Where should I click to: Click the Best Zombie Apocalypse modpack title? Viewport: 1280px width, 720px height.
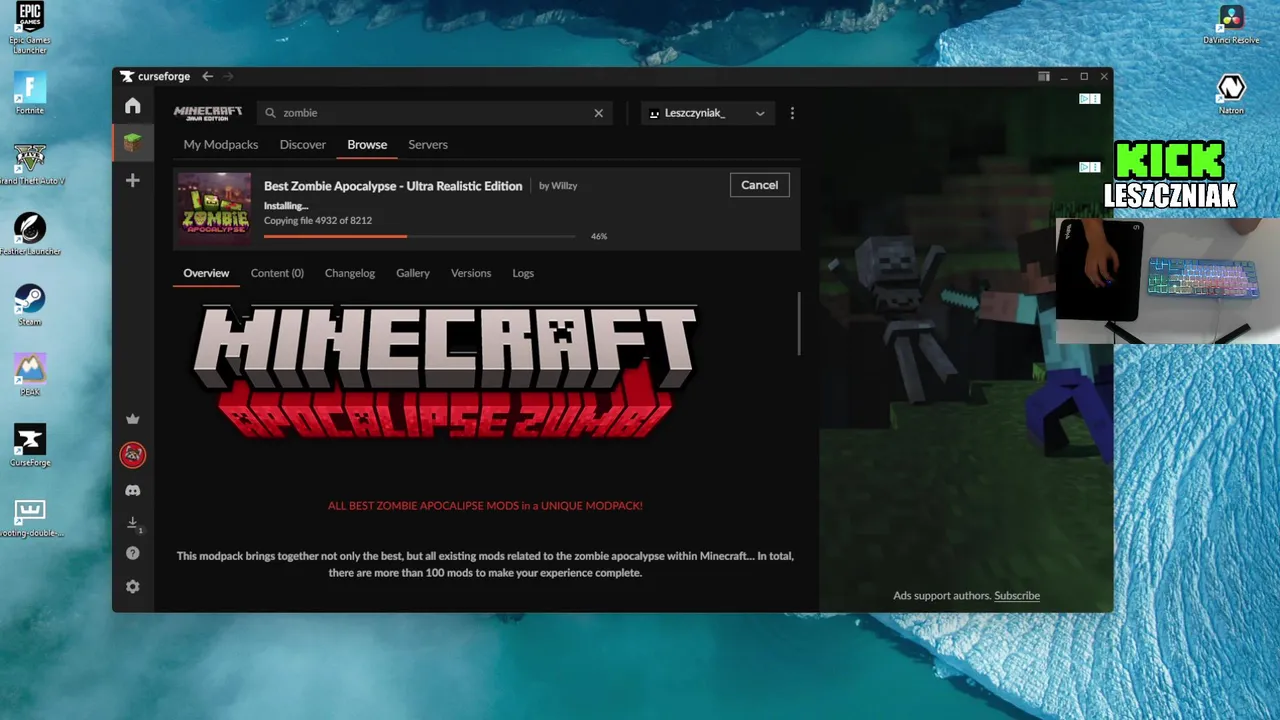point(393,186)
